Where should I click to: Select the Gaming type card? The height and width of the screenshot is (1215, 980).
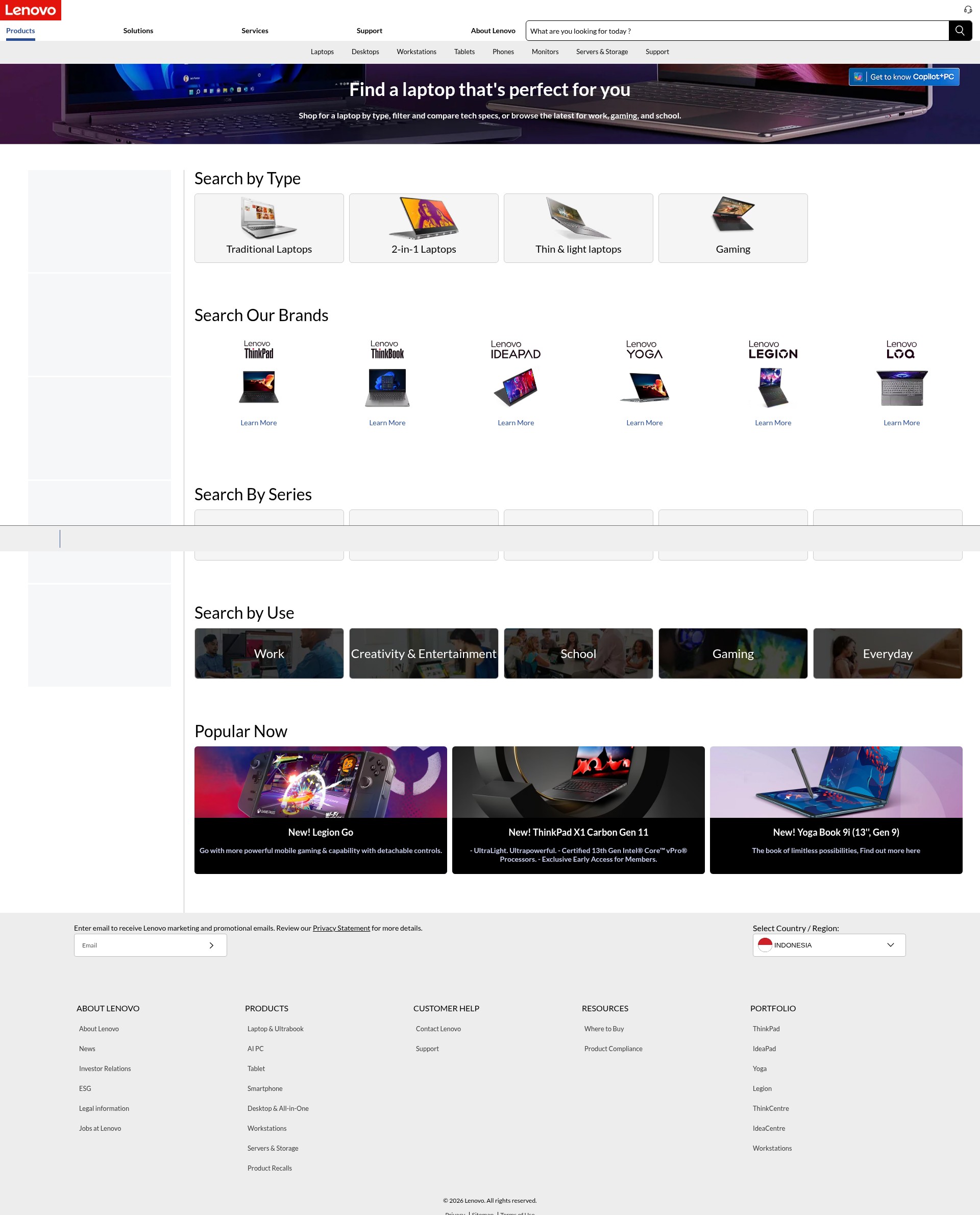tap(733, 228)
